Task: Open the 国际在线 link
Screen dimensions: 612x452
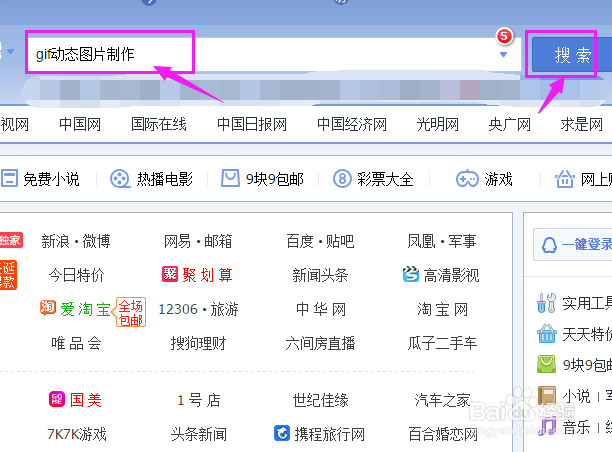Action: [159, 125]
